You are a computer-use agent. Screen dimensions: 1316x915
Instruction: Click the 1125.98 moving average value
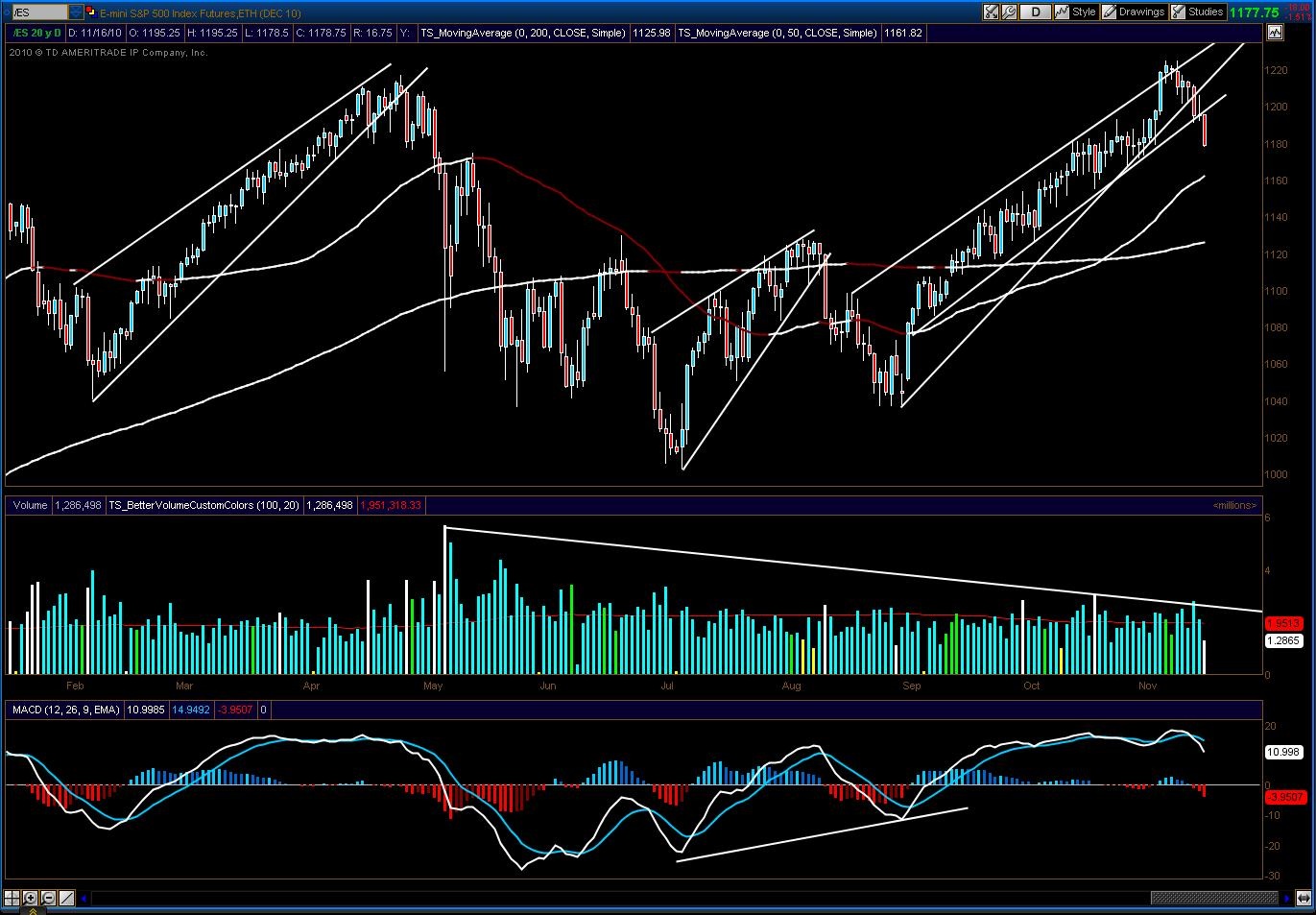coord(651,33)
